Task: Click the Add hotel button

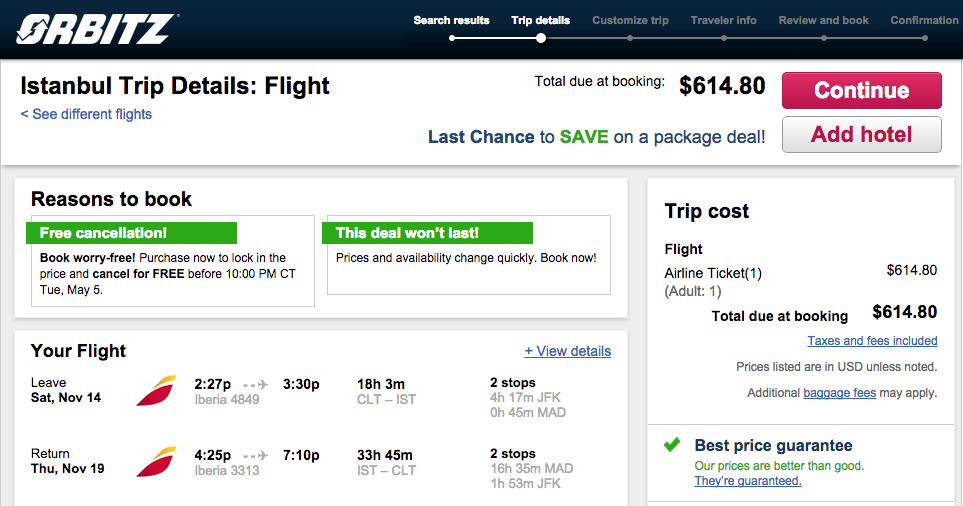Action: [862, 134]
